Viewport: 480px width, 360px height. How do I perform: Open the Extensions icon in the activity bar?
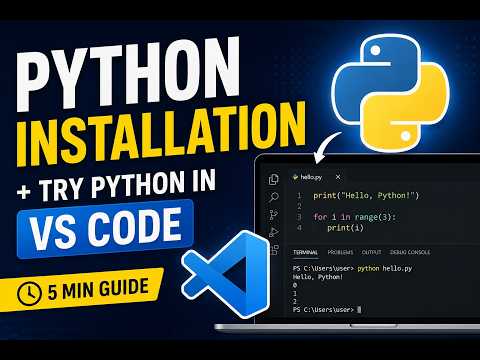coord(274,249)
